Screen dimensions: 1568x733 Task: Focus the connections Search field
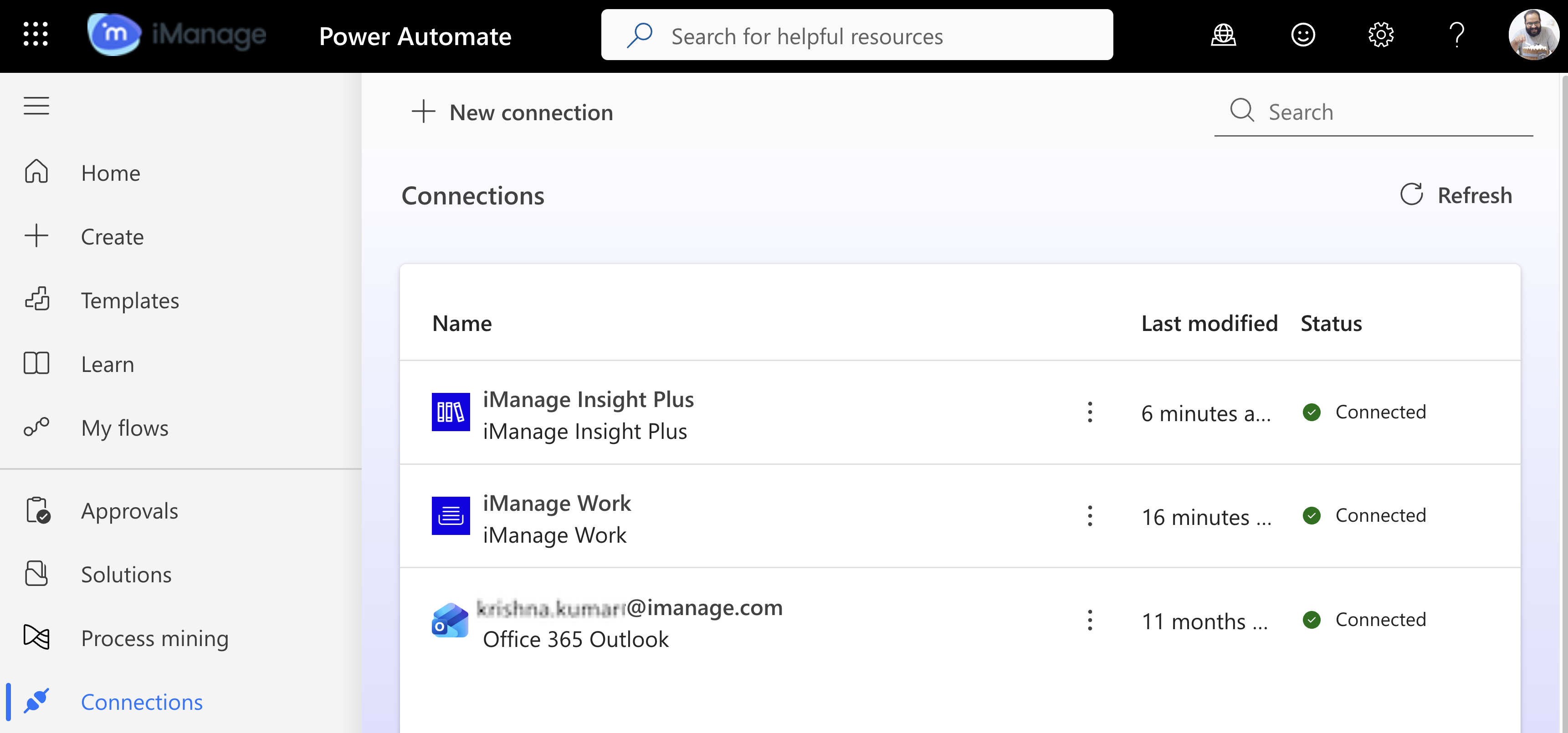click(x=1373, y=112)
